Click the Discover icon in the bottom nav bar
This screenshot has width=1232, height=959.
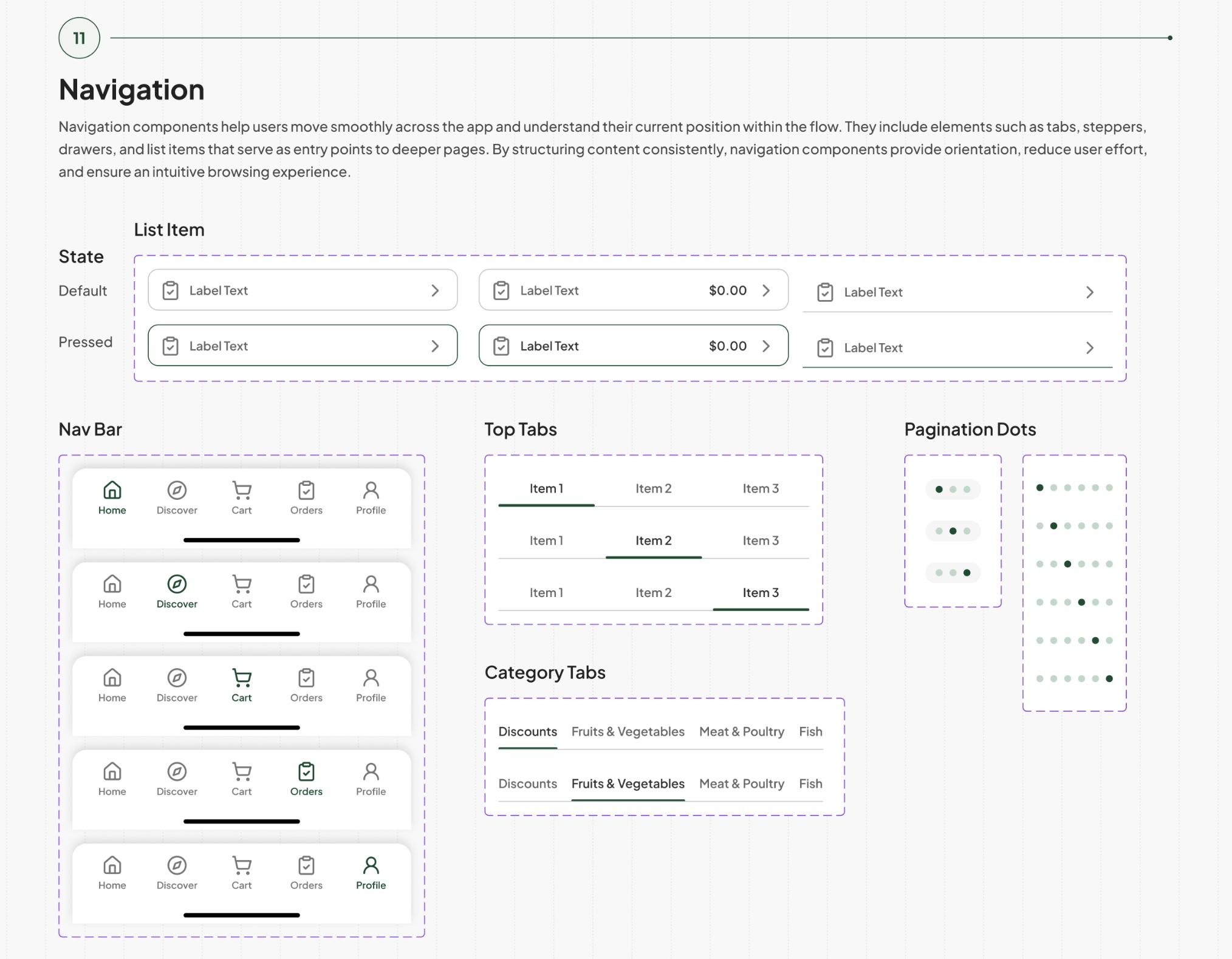pos(177,865)
